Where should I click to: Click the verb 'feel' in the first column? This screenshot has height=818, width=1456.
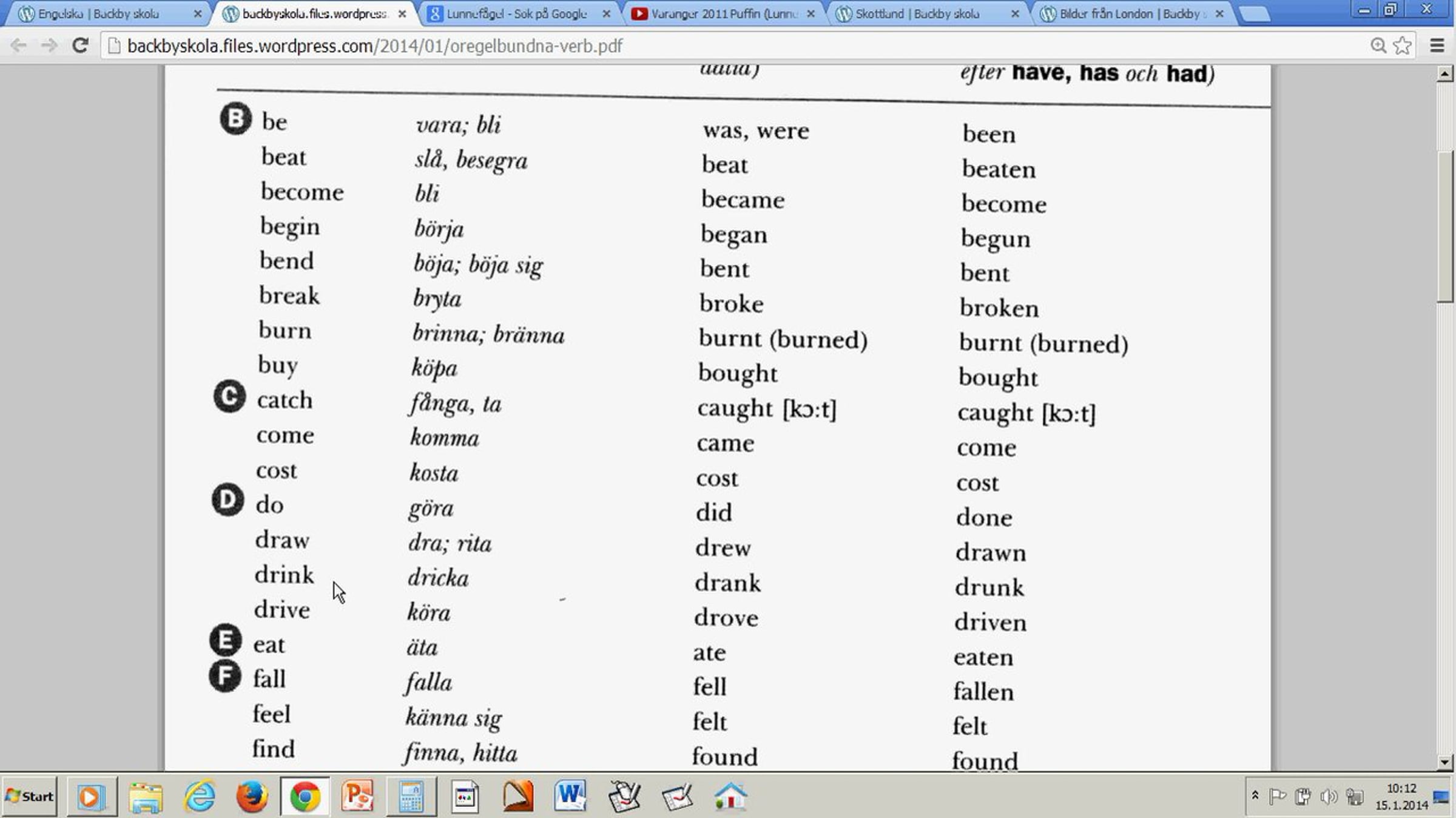272,714
